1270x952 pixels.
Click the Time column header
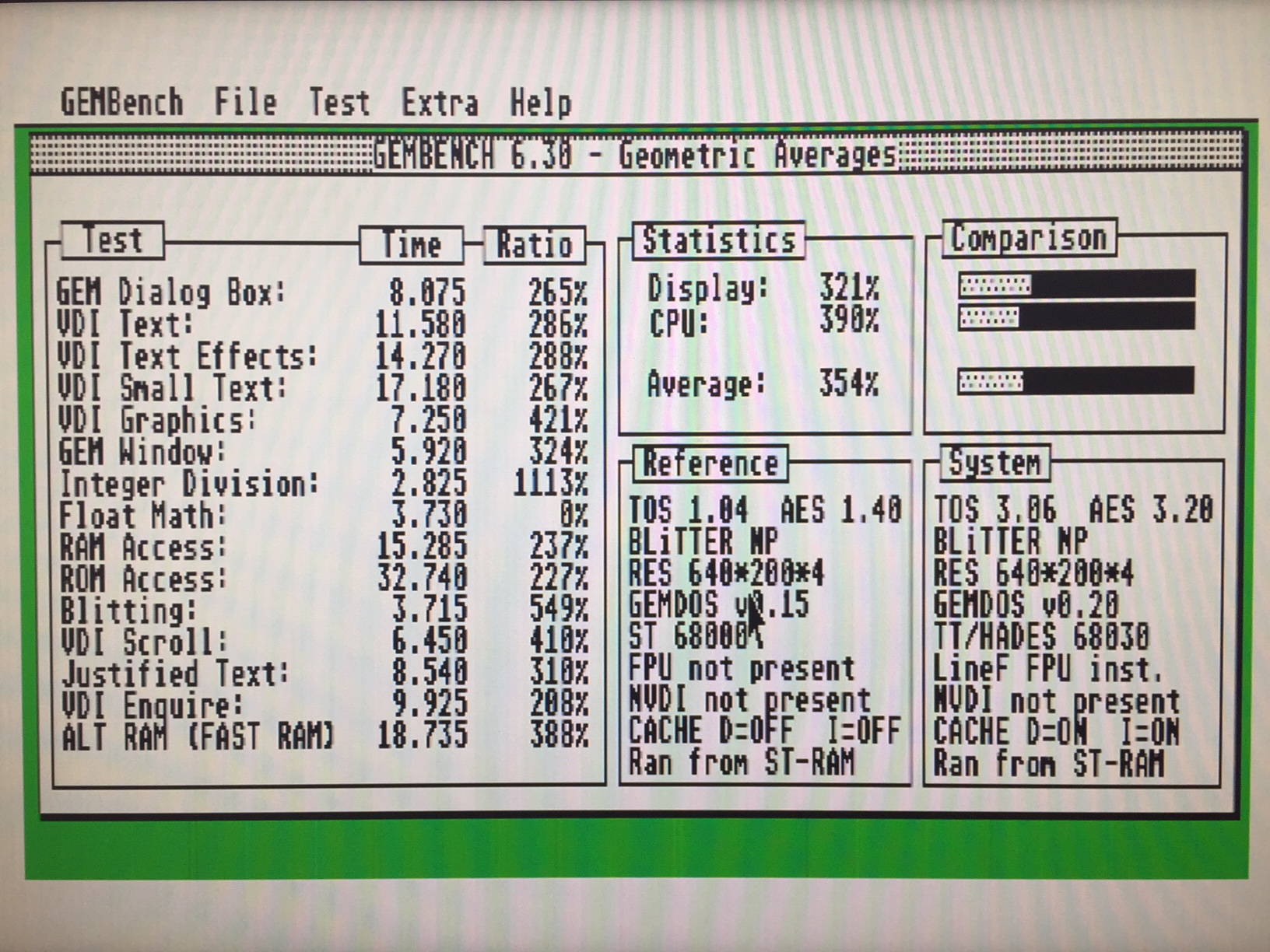point(411,245)
